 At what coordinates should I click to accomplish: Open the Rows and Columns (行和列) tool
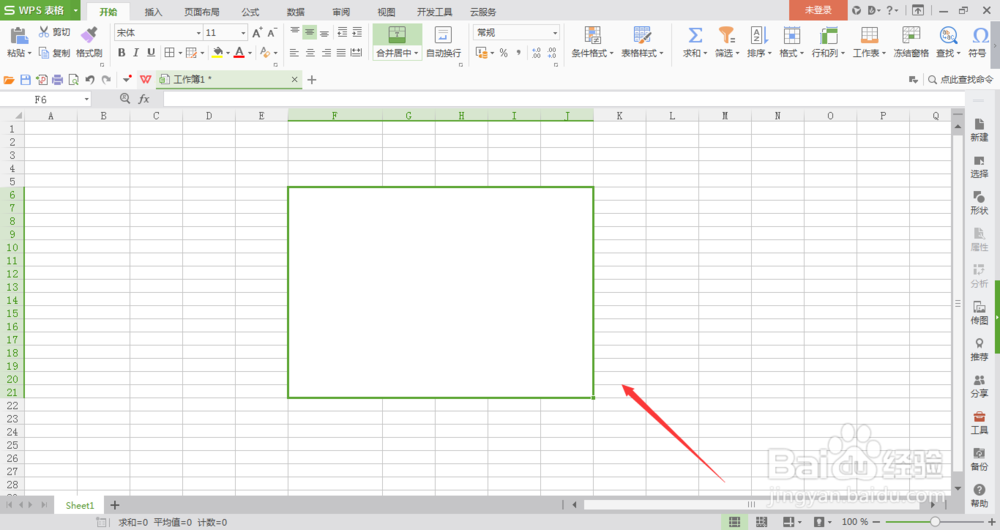point(828,42)
